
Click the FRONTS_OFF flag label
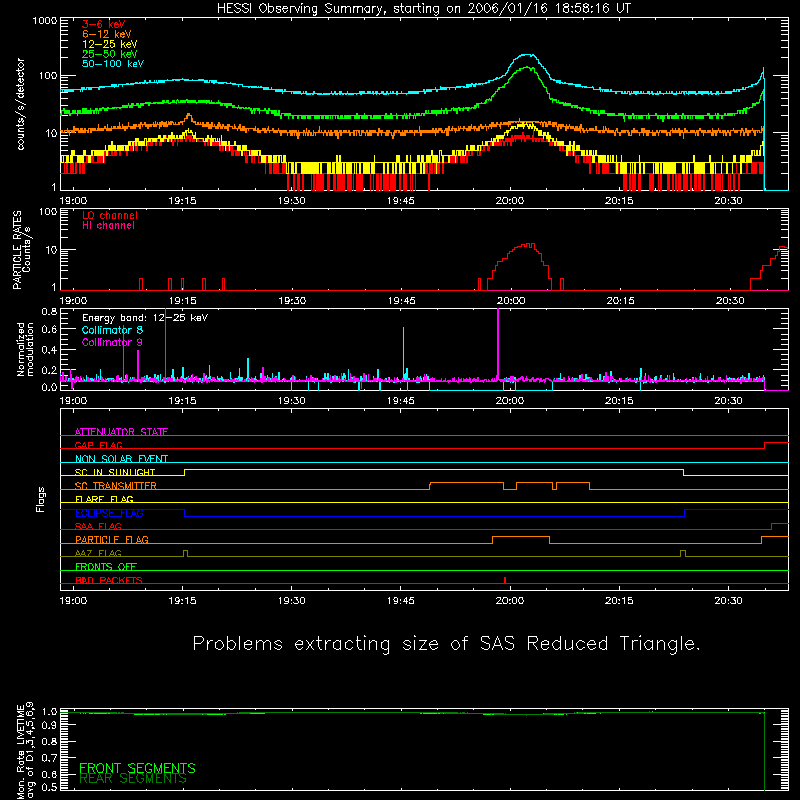pos(106,567)
